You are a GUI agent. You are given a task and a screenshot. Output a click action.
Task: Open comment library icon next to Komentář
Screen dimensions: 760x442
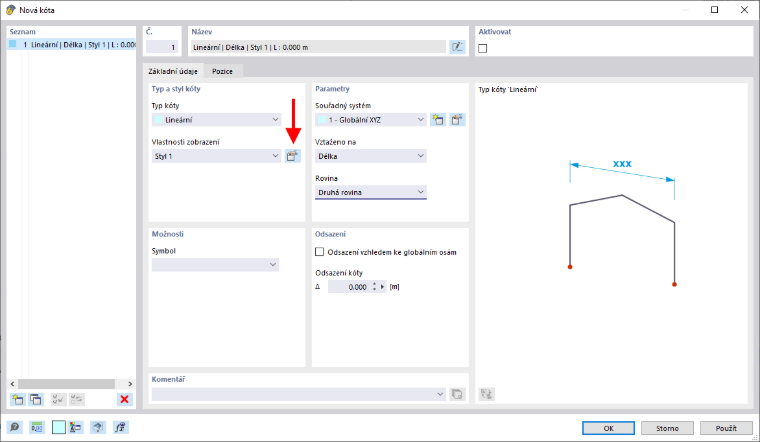(x=457, y=394)
